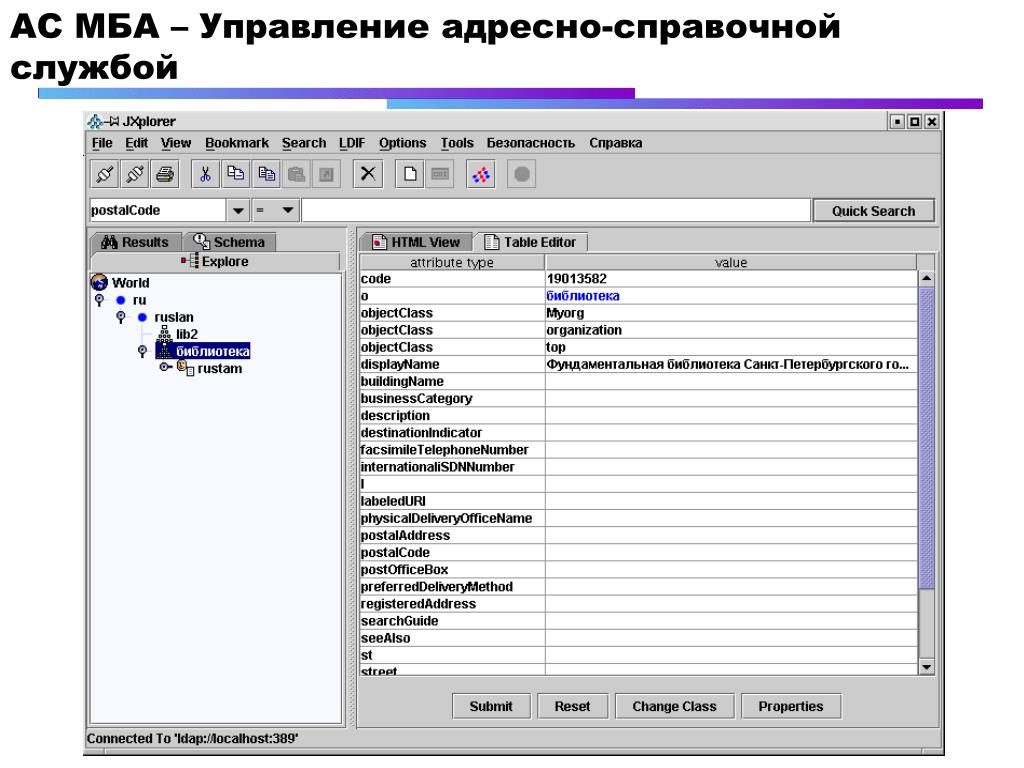Viewport: 1024px width, 768px height.
Task: Click the empty postalAddress value cell
Action: 731,536
